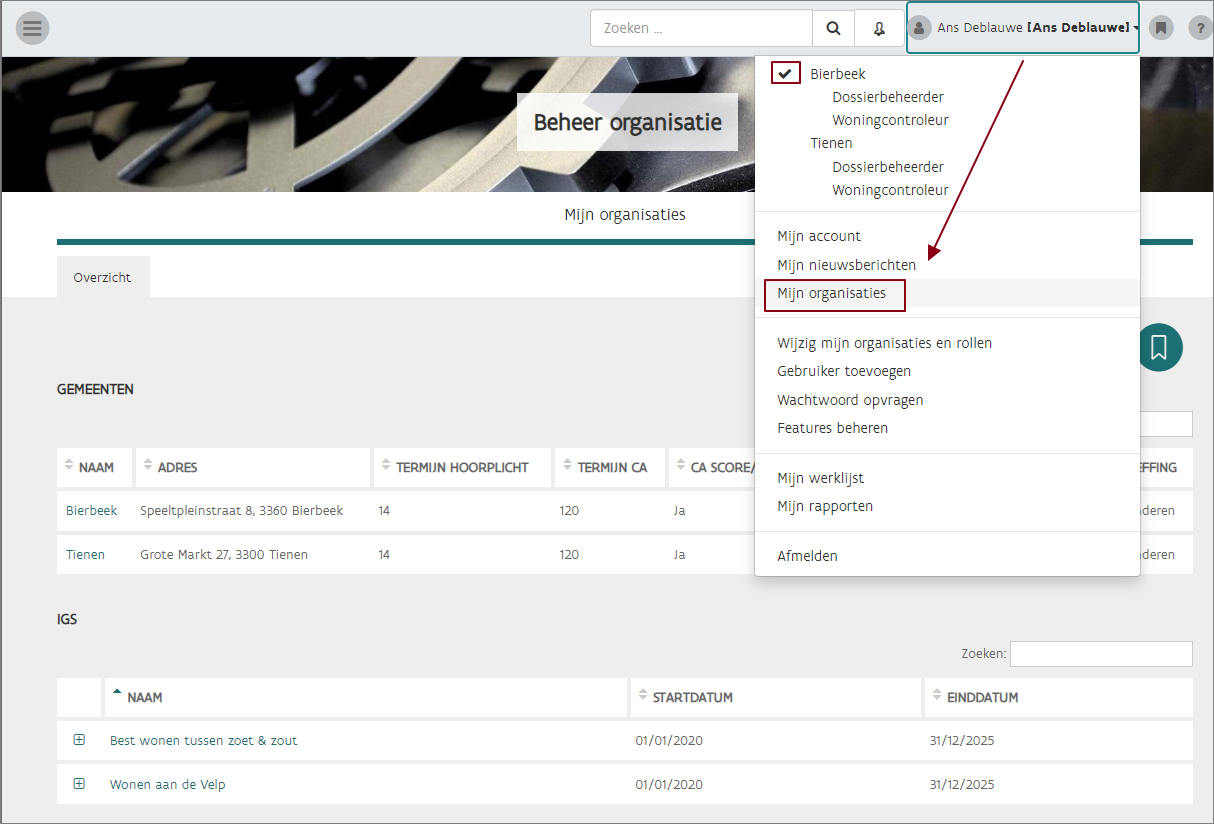Screen dimensions: 1214x824
Task: Open the Tienen municipality link
Action: tap(85, 554)
